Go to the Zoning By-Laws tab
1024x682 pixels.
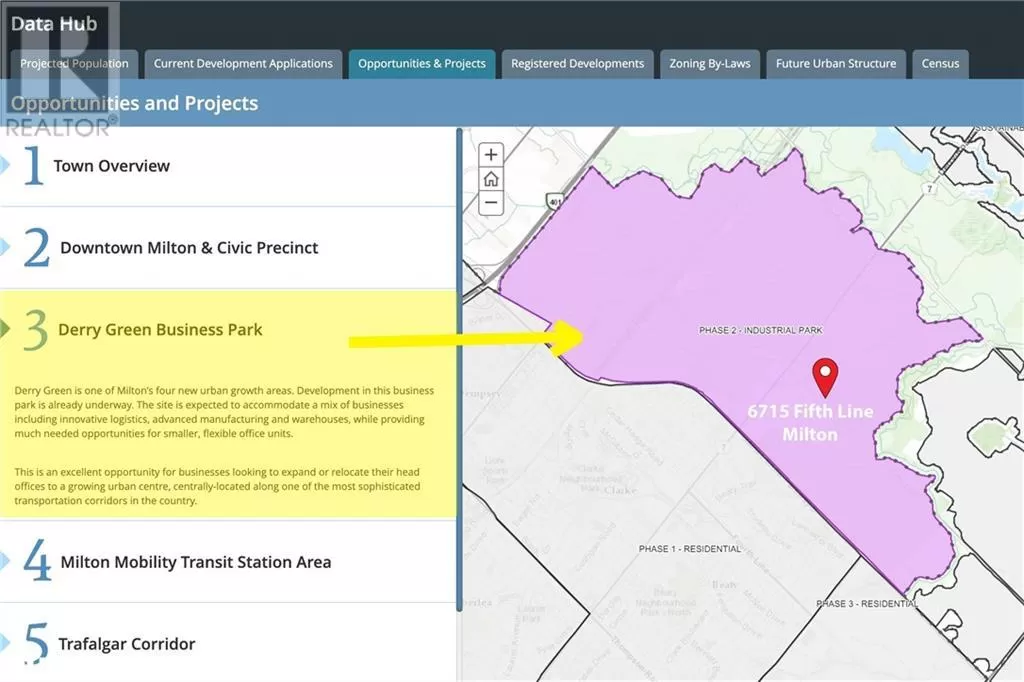click(x=710, y=64)
